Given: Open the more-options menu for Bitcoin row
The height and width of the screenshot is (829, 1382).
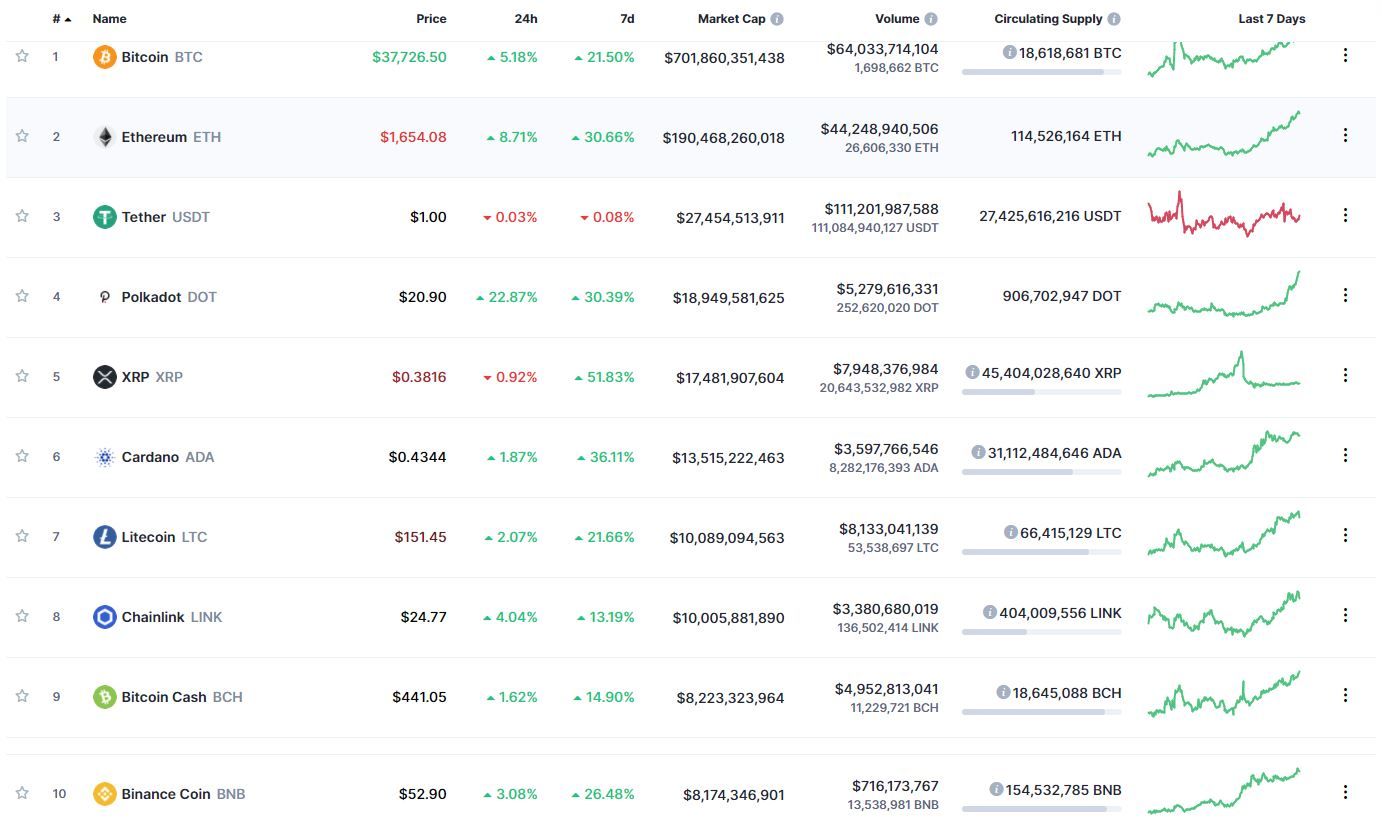Looking at the screenshot, I should click(x=1345, y=55).
